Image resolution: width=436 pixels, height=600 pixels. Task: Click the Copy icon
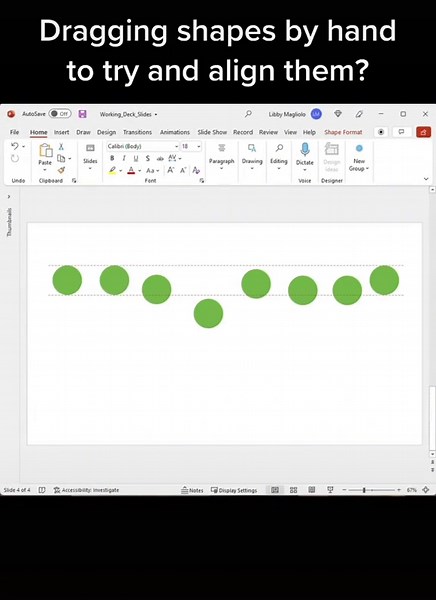pyautogui.click(x=61, y=158)
